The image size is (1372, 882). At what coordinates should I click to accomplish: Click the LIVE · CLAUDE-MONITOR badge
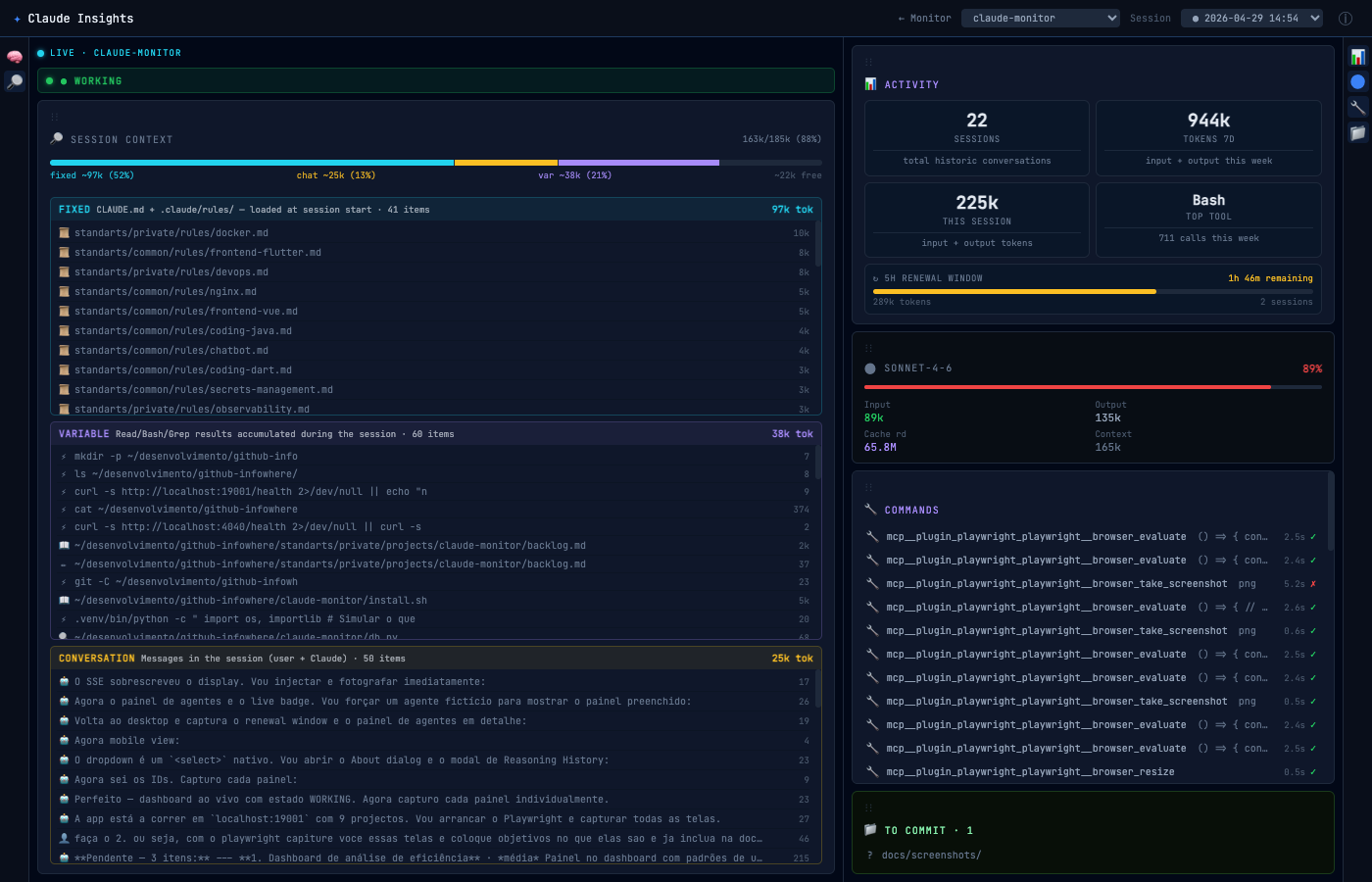coord(109,53)
